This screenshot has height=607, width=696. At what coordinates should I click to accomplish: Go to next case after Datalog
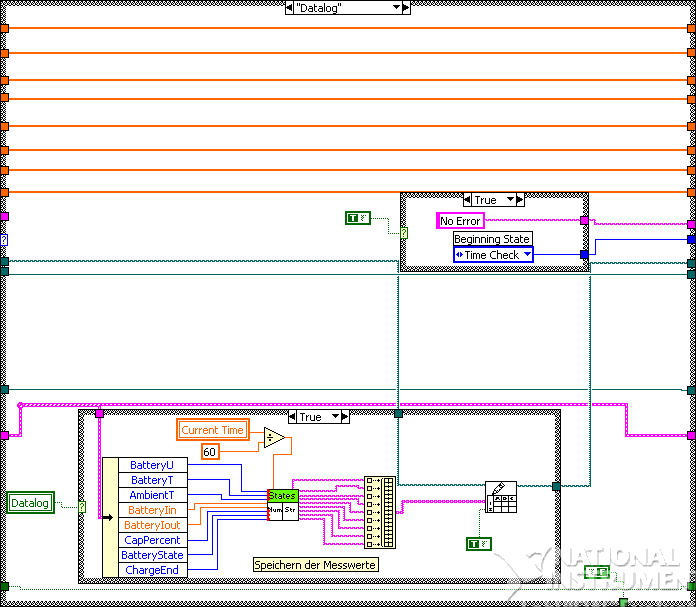(x=405, y=8)
